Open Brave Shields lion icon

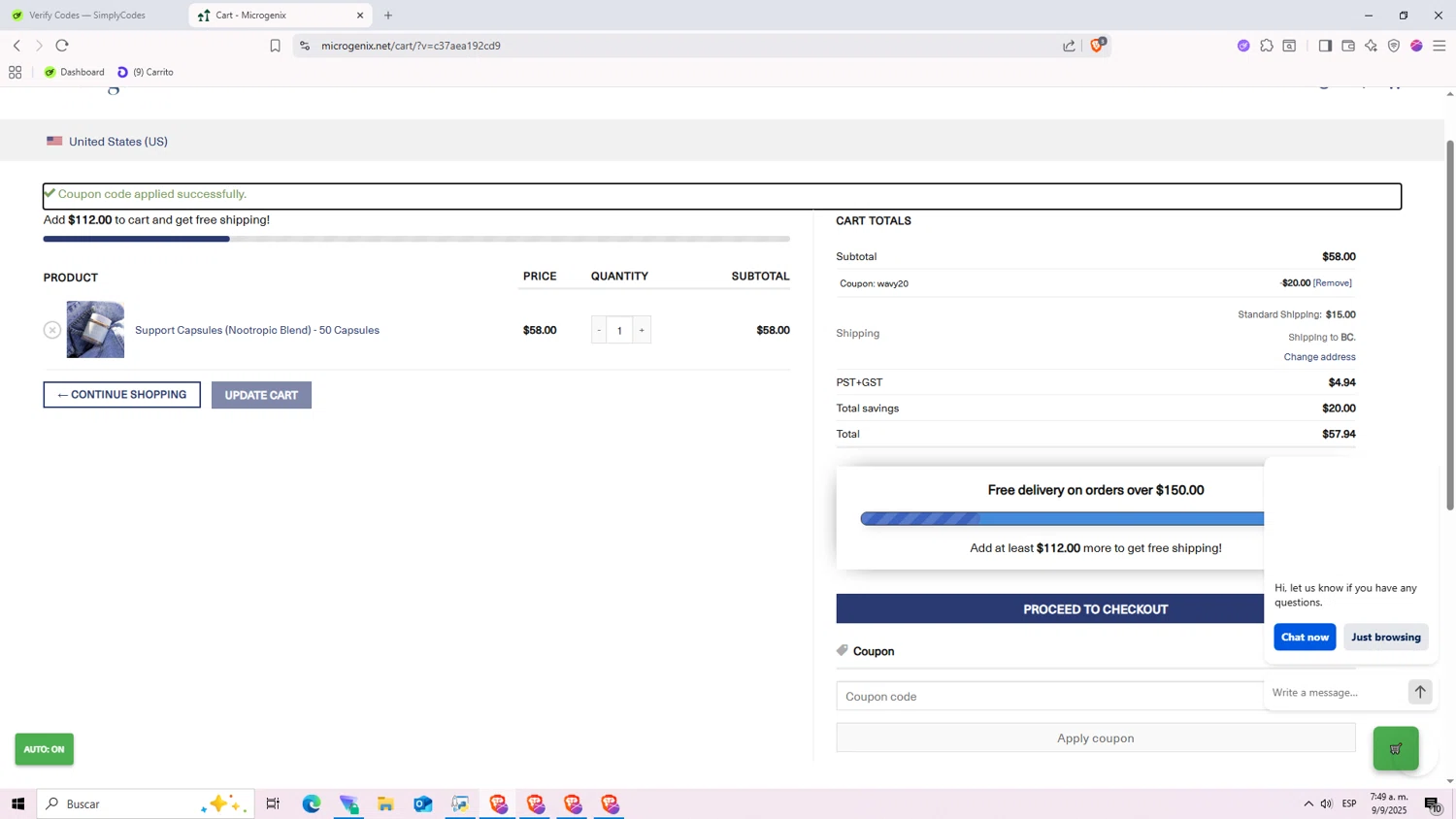coord(1097,45)
